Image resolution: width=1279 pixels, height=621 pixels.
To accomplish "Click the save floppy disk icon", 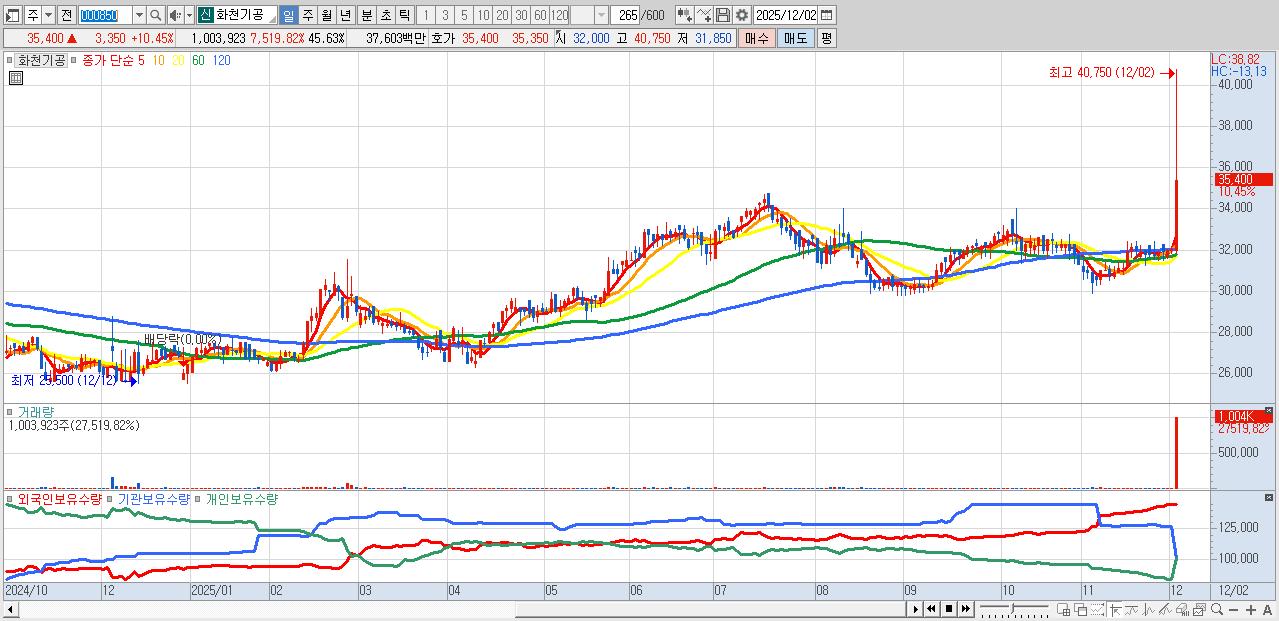I will click(722, 15).
